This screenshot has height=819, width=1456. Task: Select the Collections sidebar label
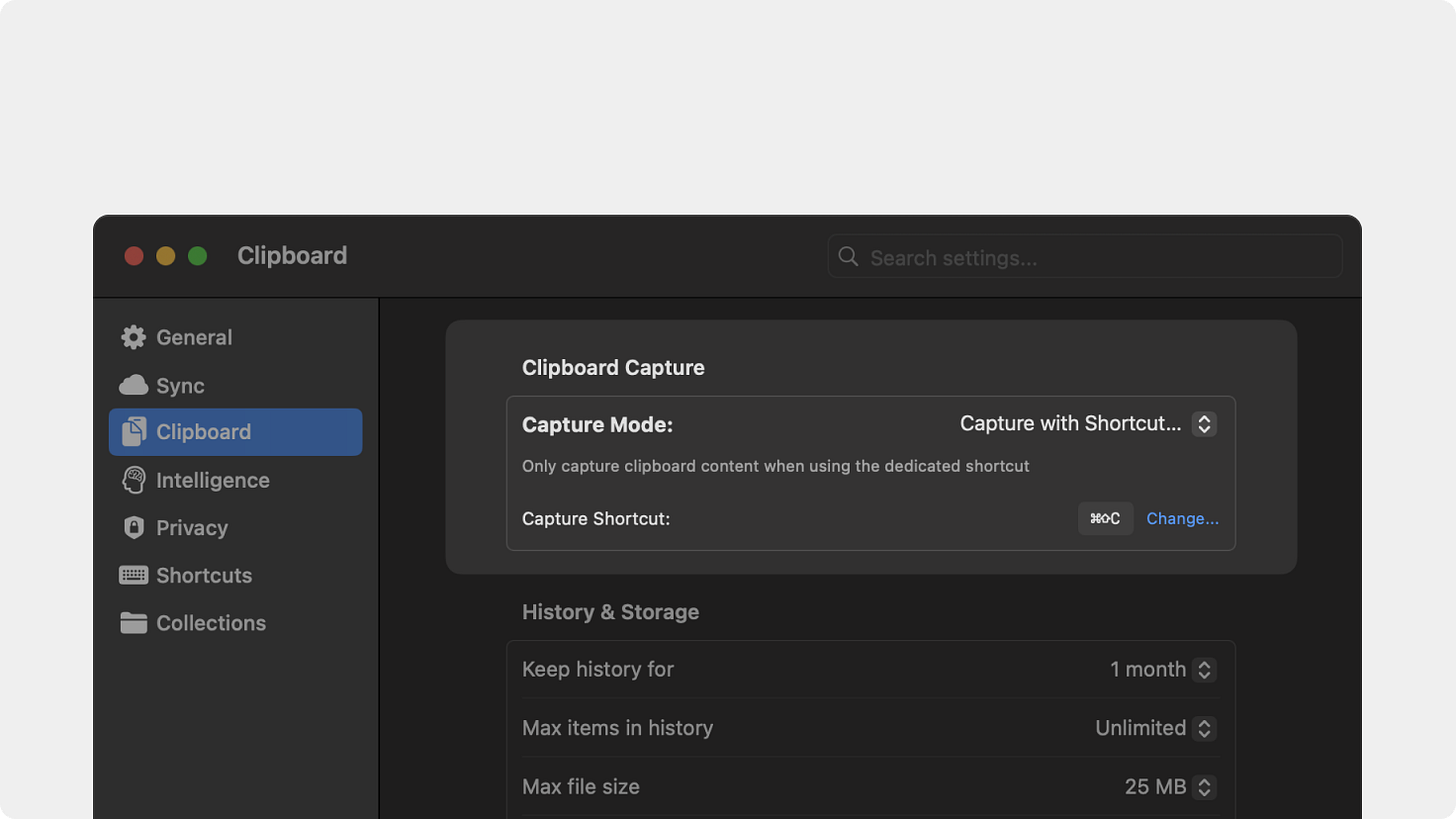coord(211,623)
